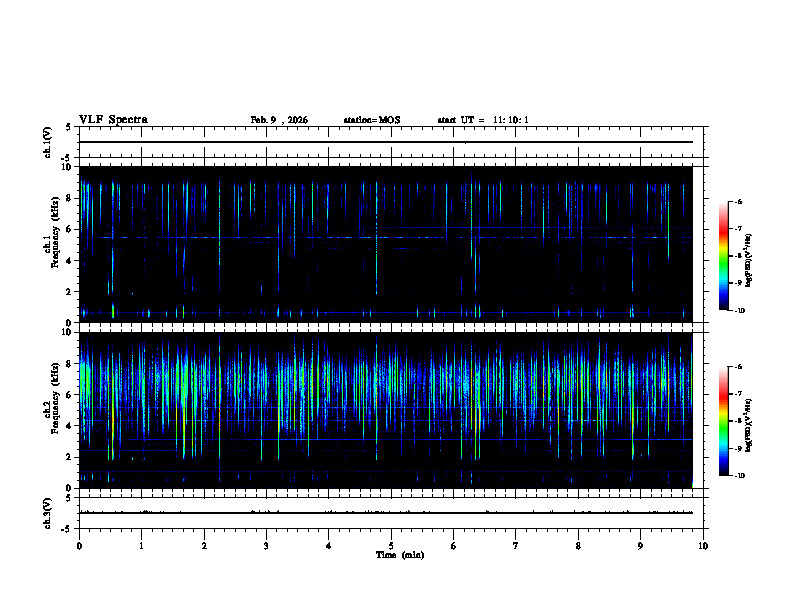Image resolution: width=792 pixels, height=612 pixels.
Task: Click the 'VLF Spectra' title text
Action: 113,120
